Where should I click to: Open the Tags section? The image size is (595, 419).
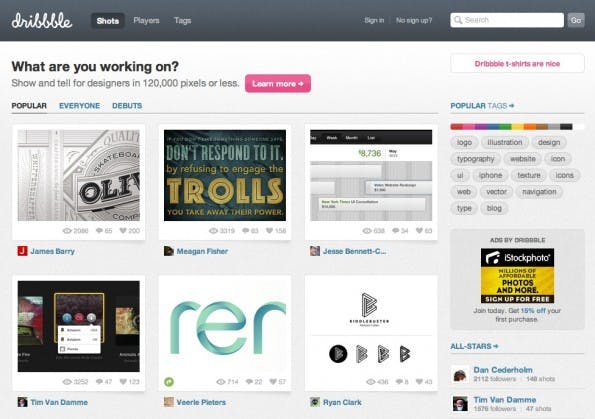point(183,20)
